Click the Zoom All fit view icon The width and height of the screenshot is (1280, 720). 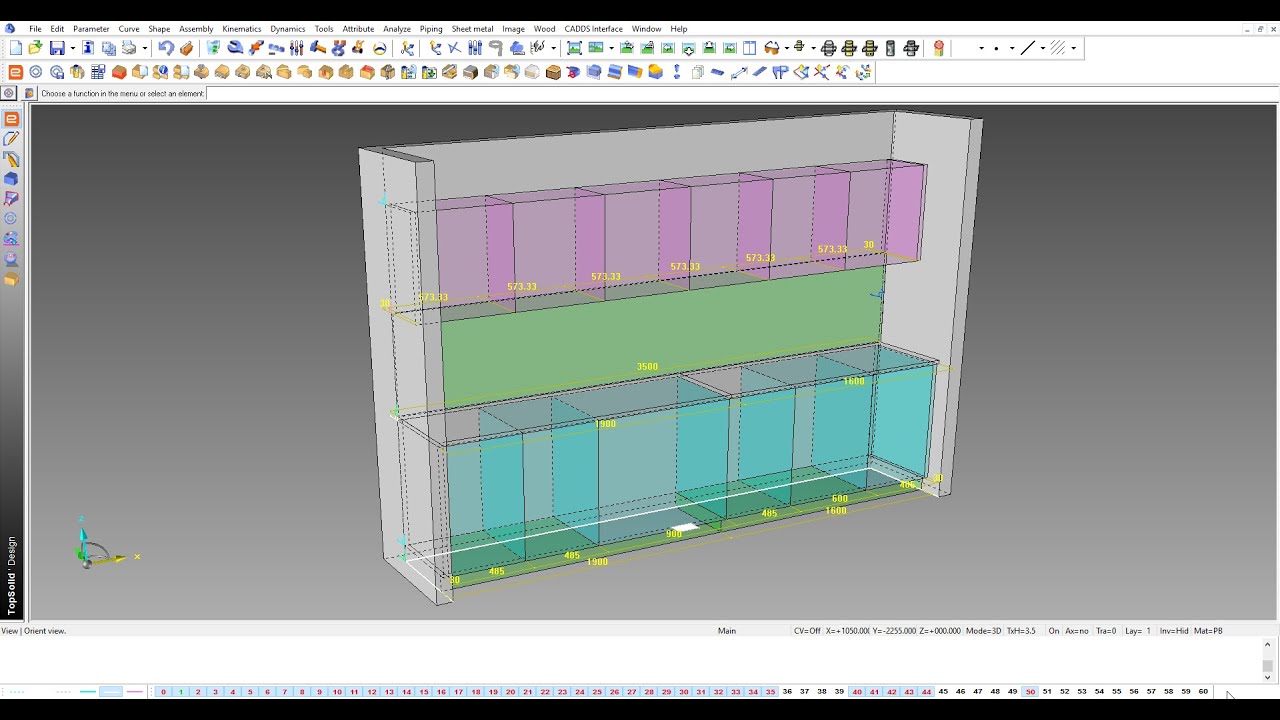click(574, 47)
